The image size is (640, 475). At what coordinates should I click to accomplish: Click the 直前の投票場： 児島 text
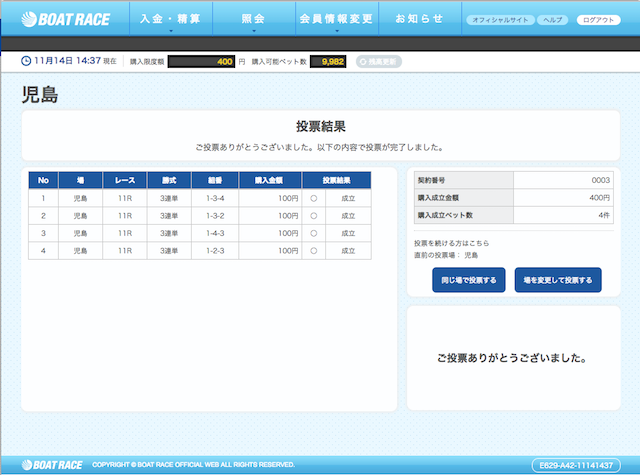[446, 255]
